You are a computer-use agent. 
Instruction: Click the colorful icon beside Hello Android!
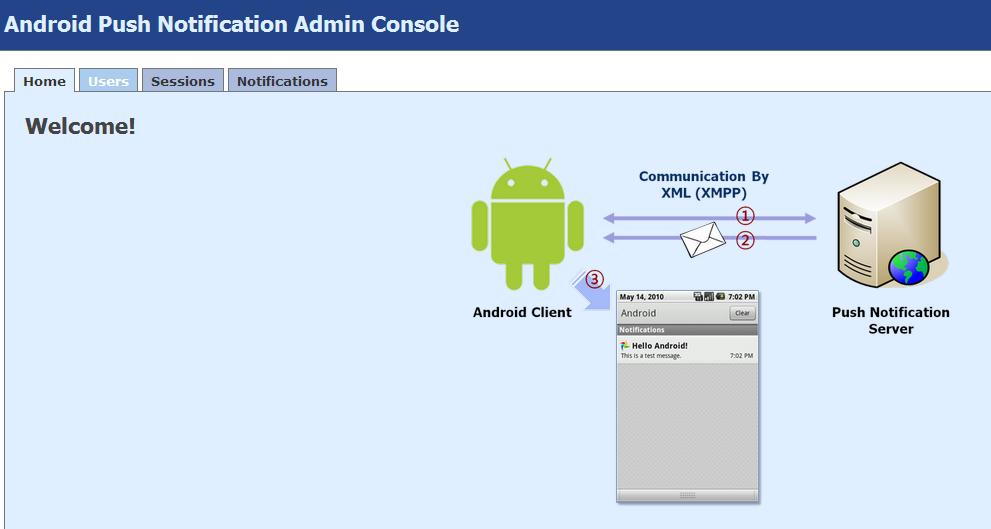(625, 346)
